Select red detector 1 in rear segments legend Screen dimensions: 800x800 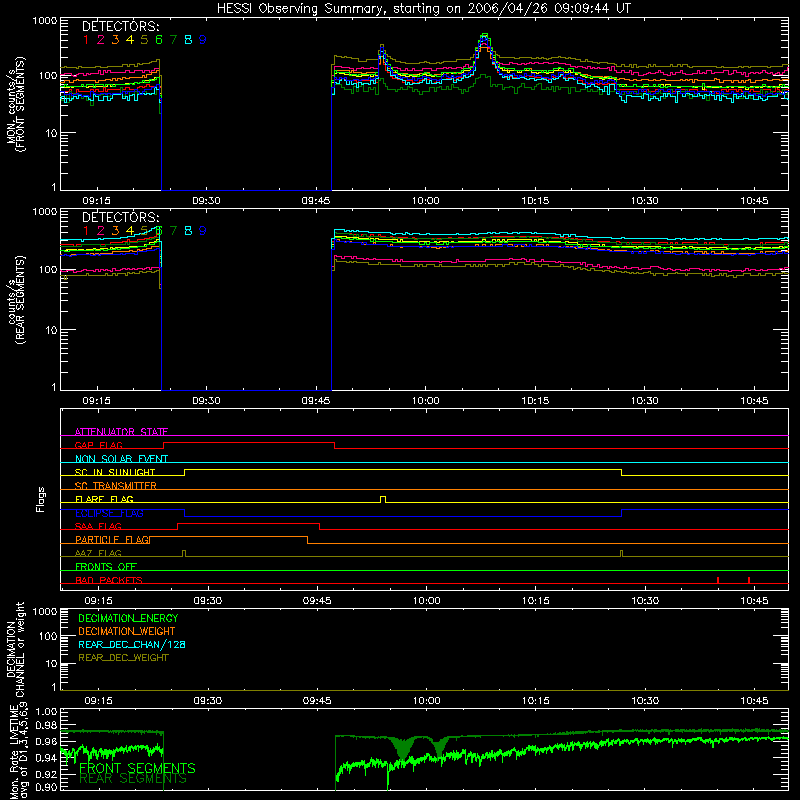point(86,231)
